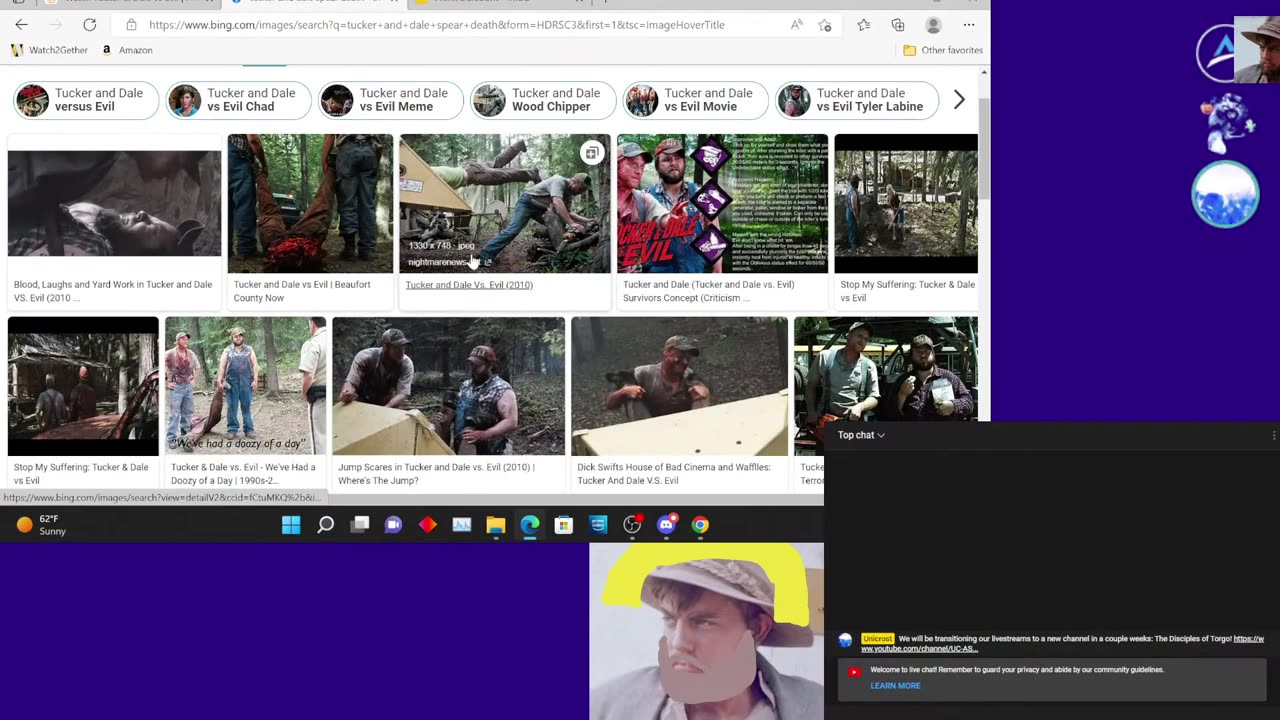Open Blood, Laughs and Yard Work title link
1280x720 pixels.
click(113, 291)
